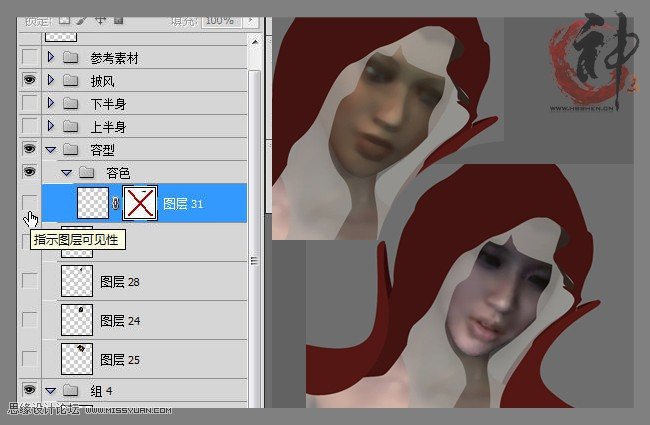Collapse the 容型 group
Image resolution: width=650 pixels, height=425 pixels.
pos(51,150)
